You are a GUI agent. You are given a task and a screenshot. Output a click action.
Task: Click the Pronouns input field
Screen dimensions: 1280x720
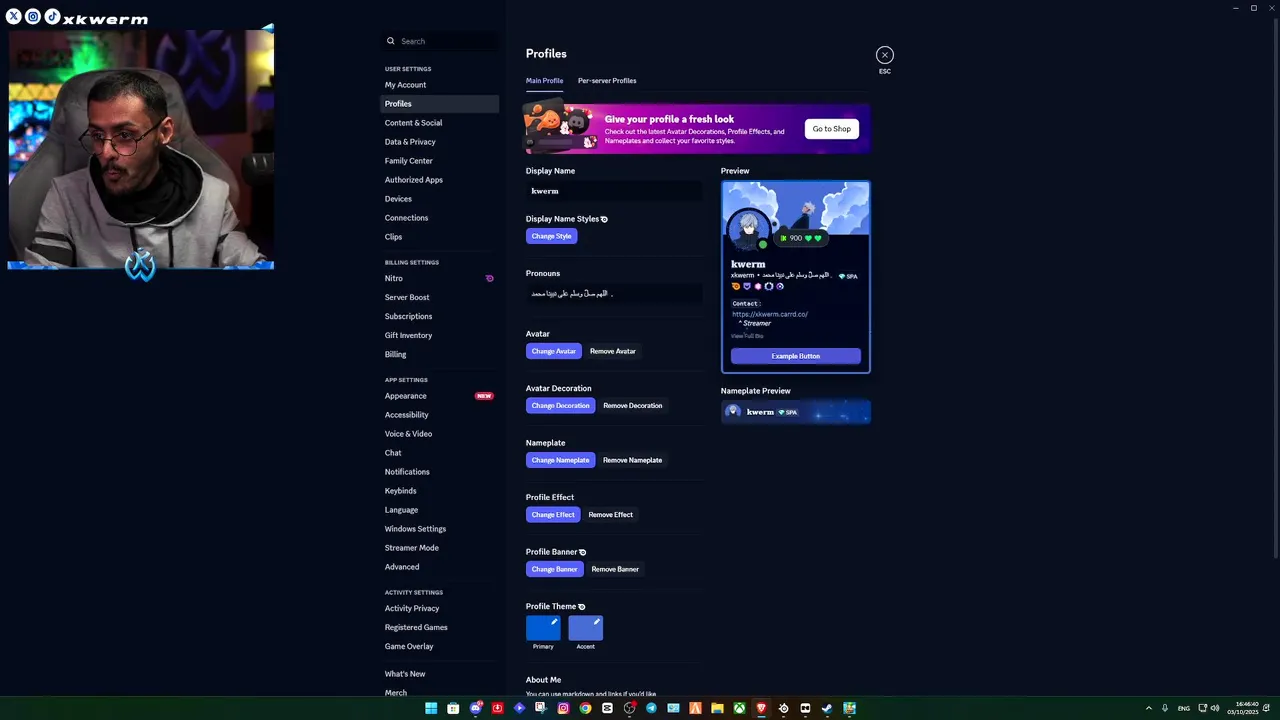(x=614, y=294)
